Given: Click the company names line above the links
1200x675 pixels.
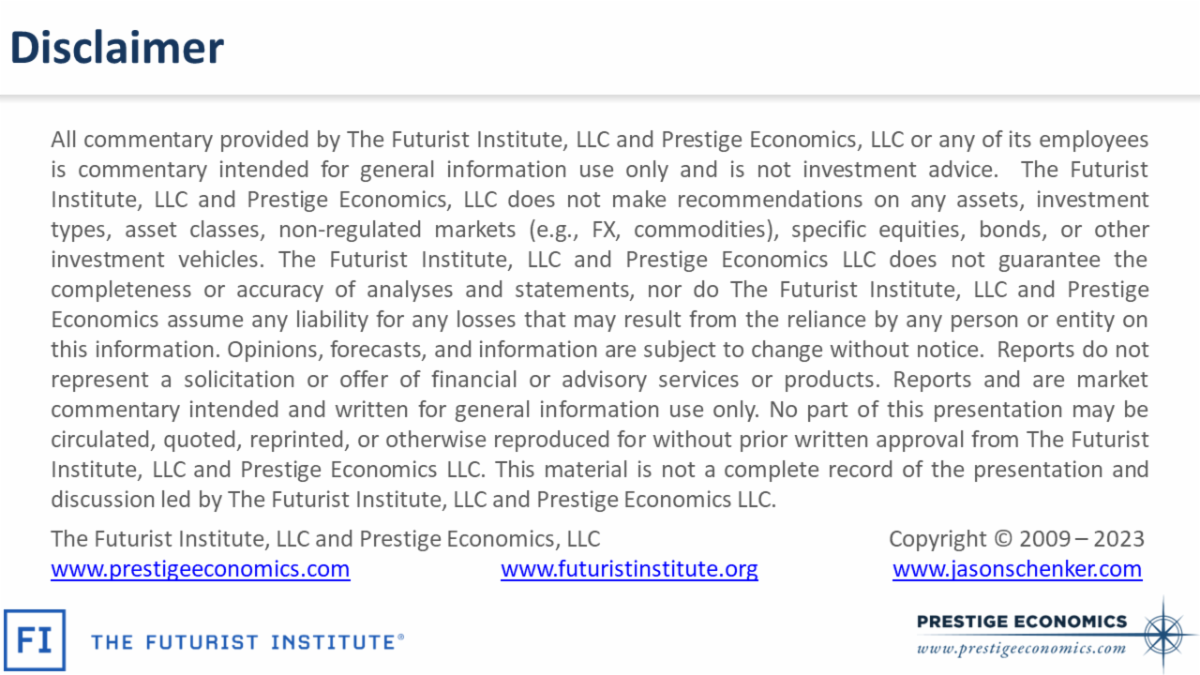Looking at the screenshot, I should tap(325, 539).
